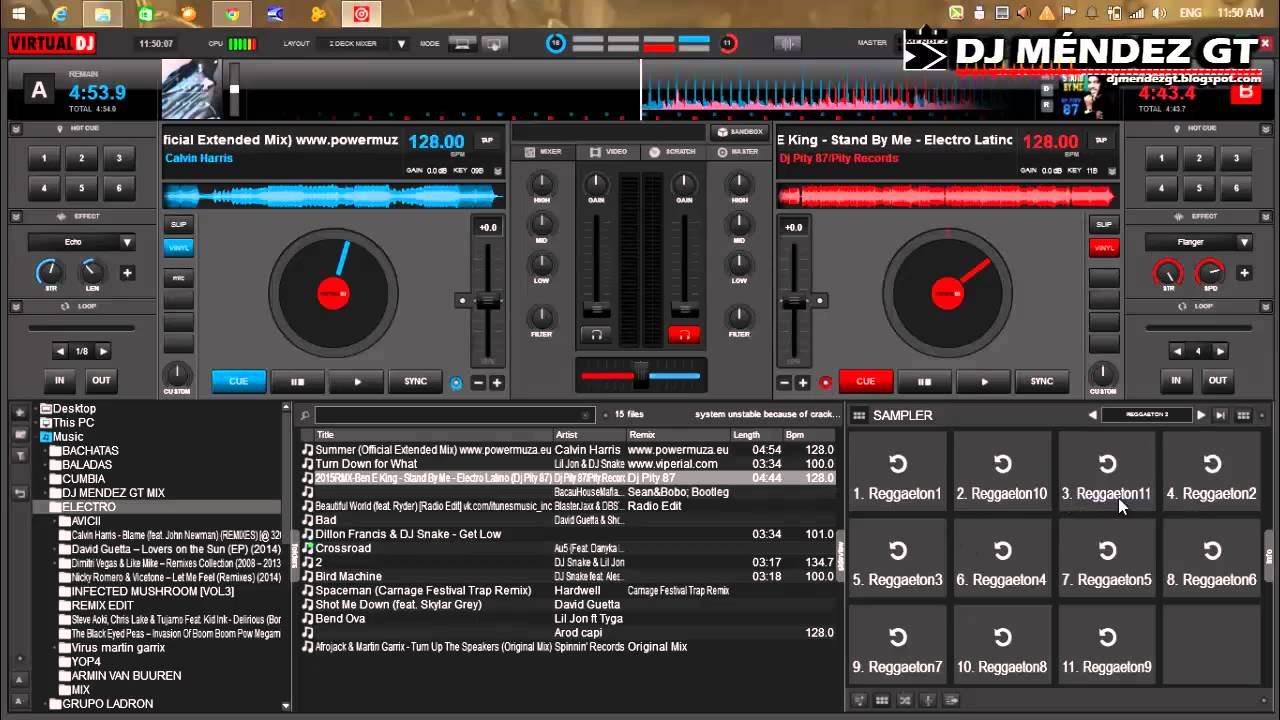Trigger hot cue 5 on deck B
Viewport: 1280px width, 720px height.
point(1198,188)
